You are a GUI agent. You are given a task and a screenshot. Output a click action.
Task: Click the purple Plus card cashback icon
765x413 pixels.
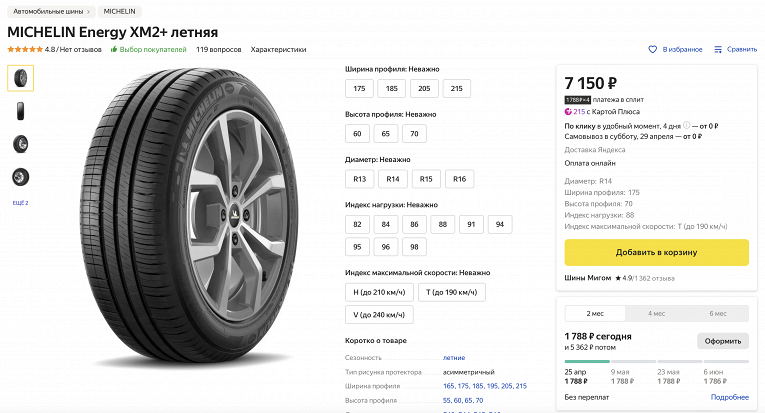tap(568, 112)
